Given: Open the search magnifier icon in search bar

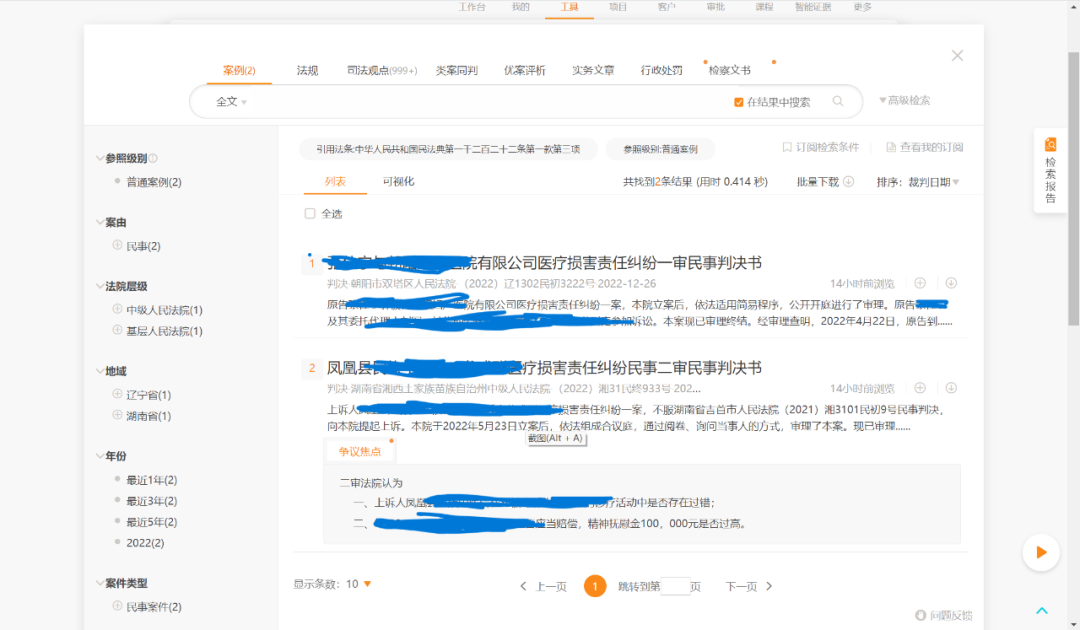Looking at the screenshot, I should point(838,101).
